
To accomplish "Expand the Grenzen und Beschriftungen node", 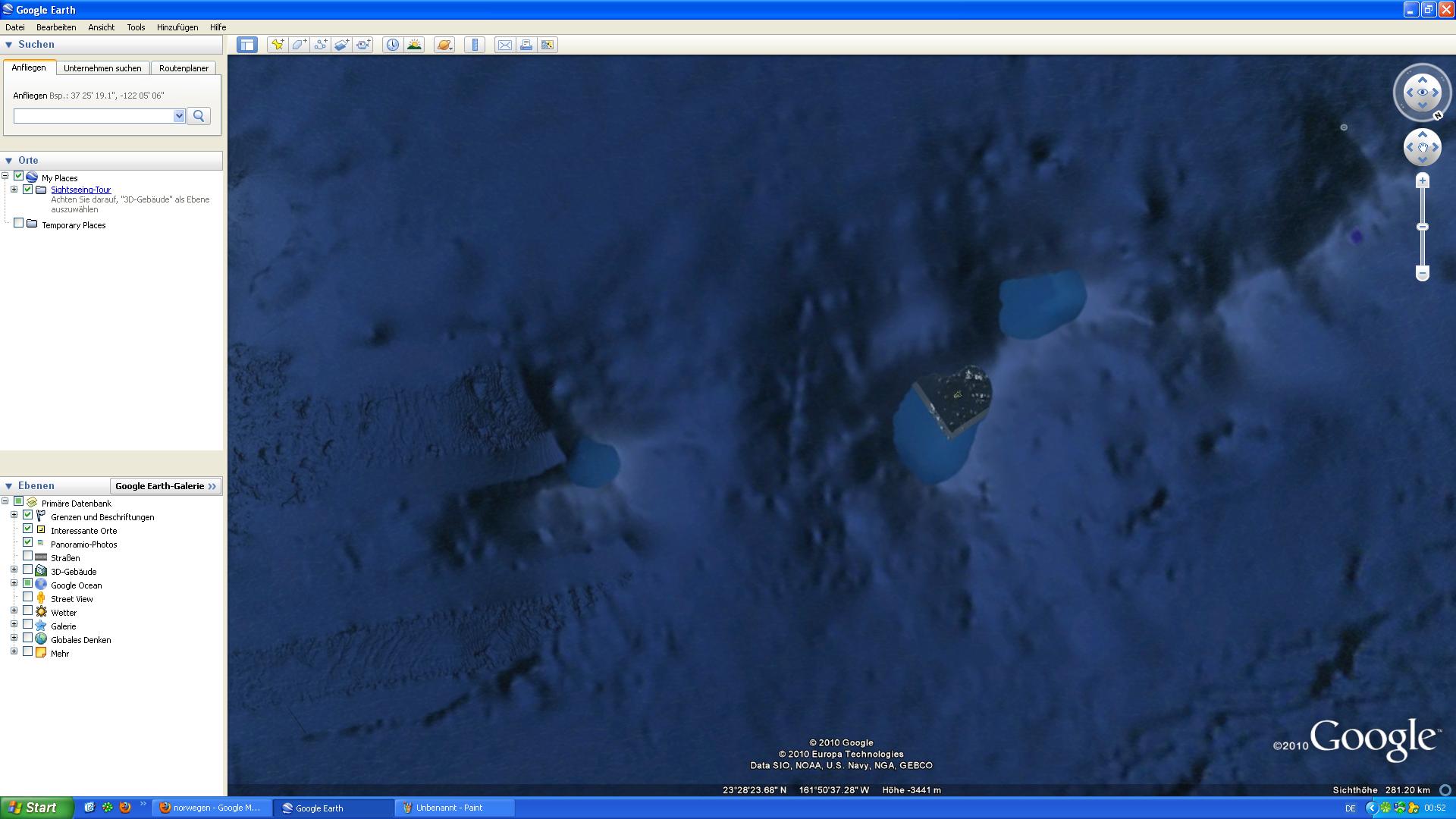I will coord(14,516).
